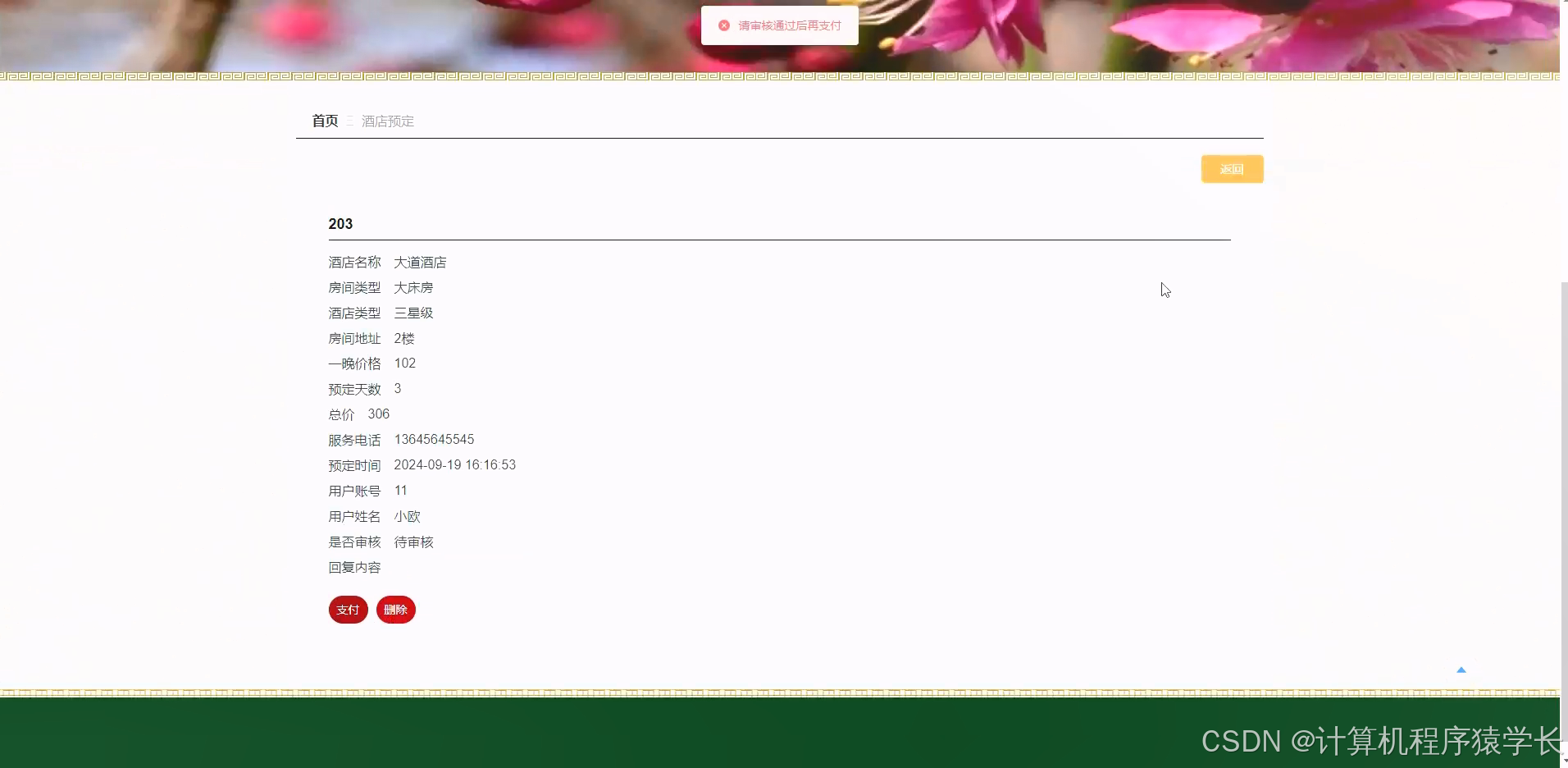Click the user name value 小欧

pyautogui.click(x=407, y=517)
